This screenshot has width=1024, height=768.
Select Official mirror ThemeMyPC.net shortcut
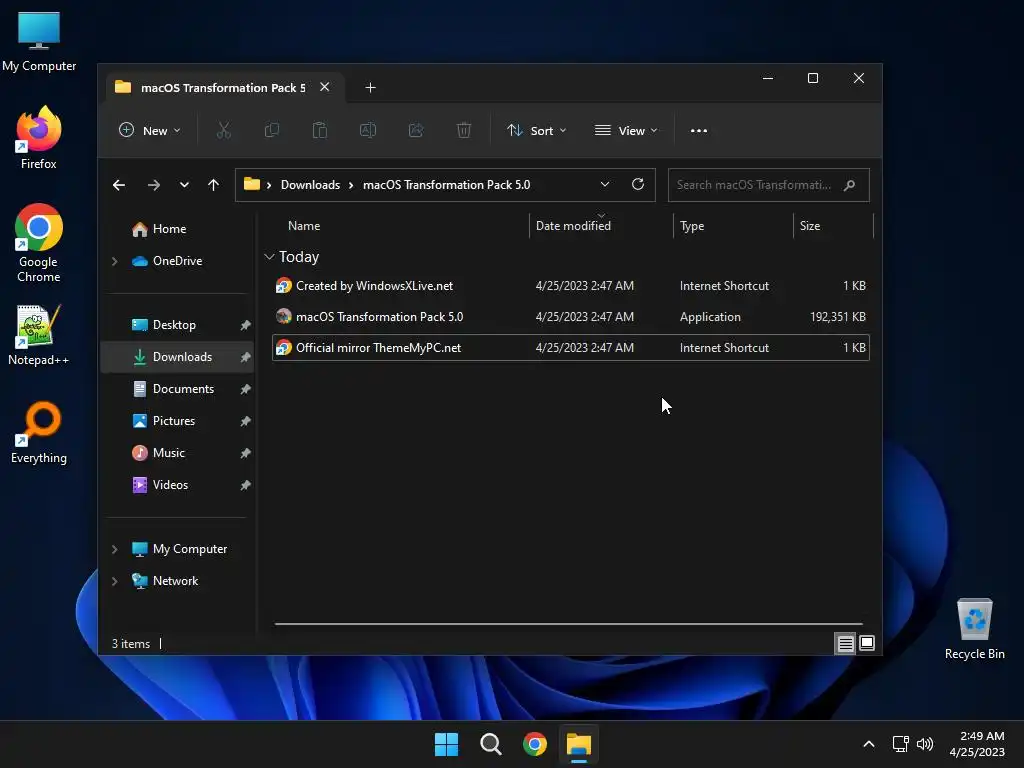pyautogui.click(x=571, y=347)
